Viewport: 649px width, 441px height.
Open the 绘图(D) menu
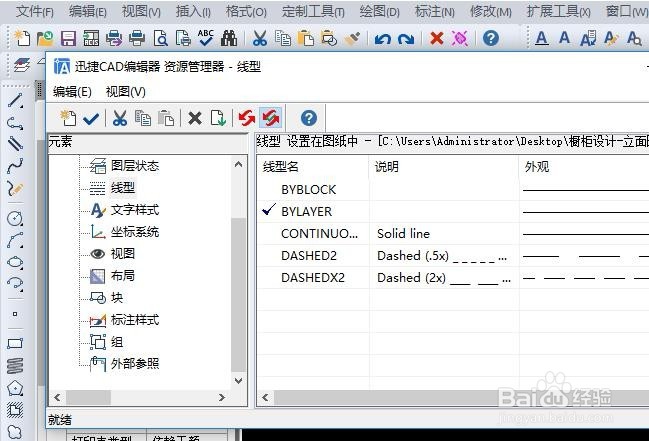380,12
